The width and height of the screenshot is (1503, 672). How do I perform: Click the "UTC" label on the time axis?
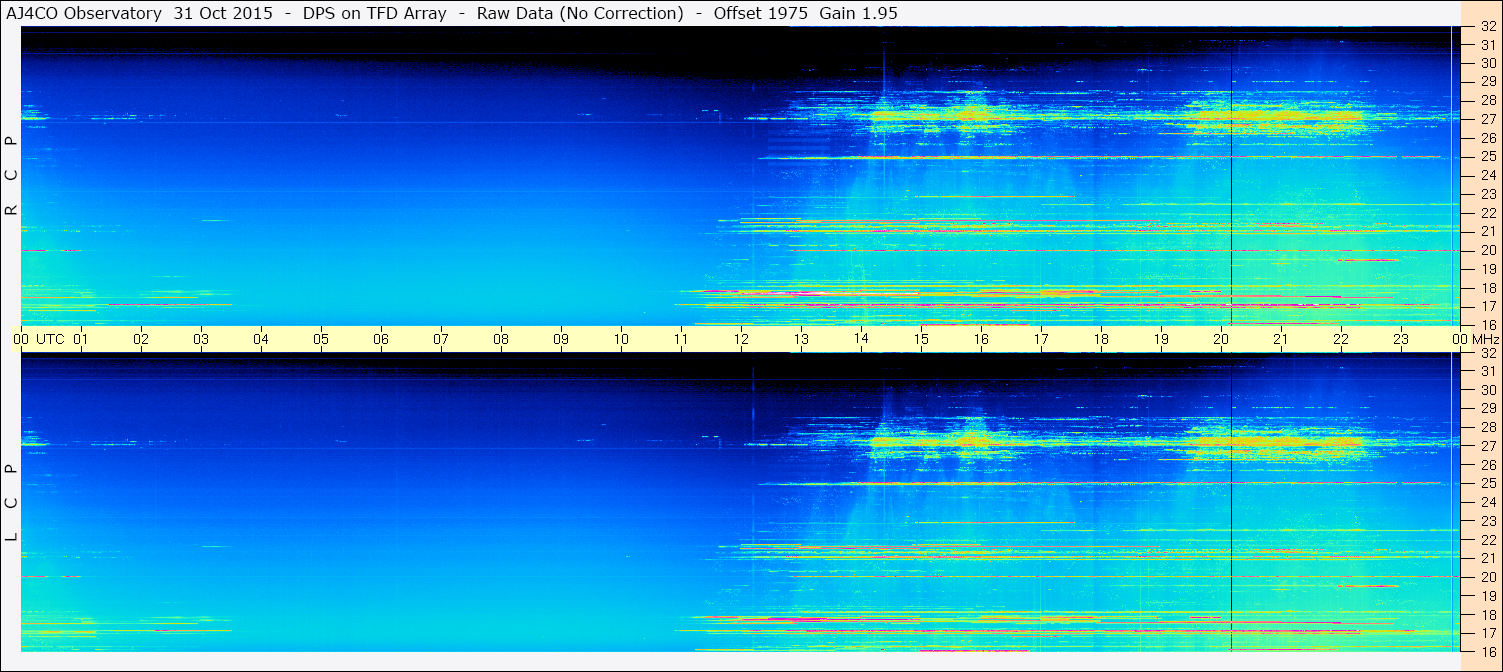(x=50, y=339)
